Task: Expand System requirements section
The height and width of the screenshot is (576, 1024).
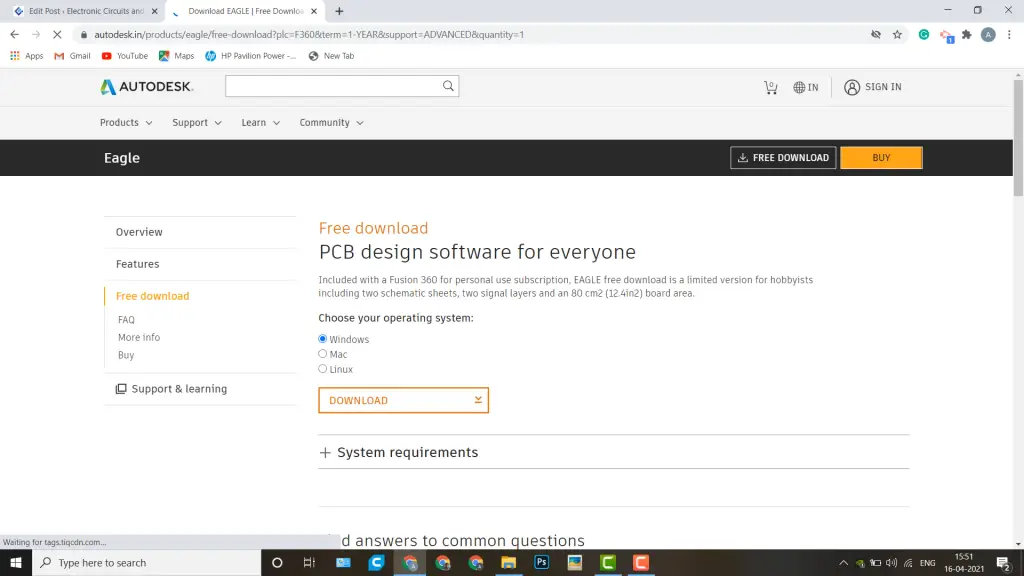Action: tap(398, 452)
